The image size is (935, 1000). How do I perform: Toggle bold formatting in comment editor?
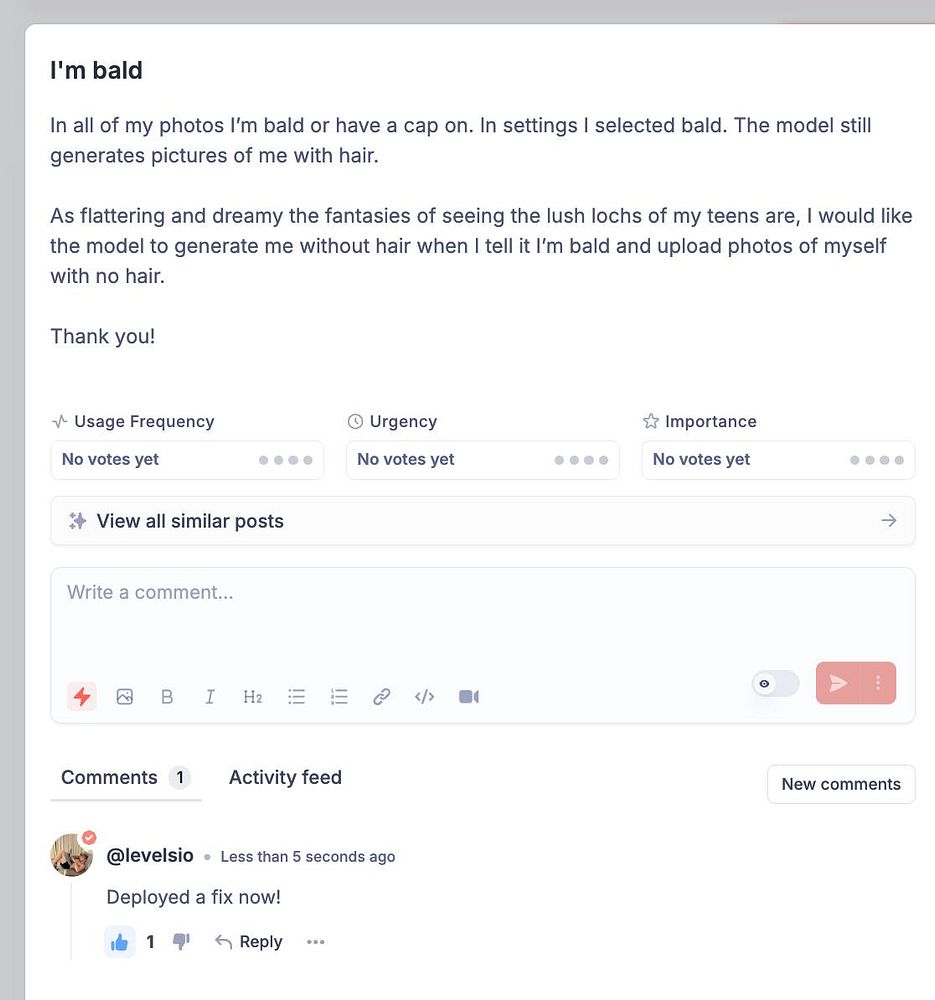[x=167, y=697]
